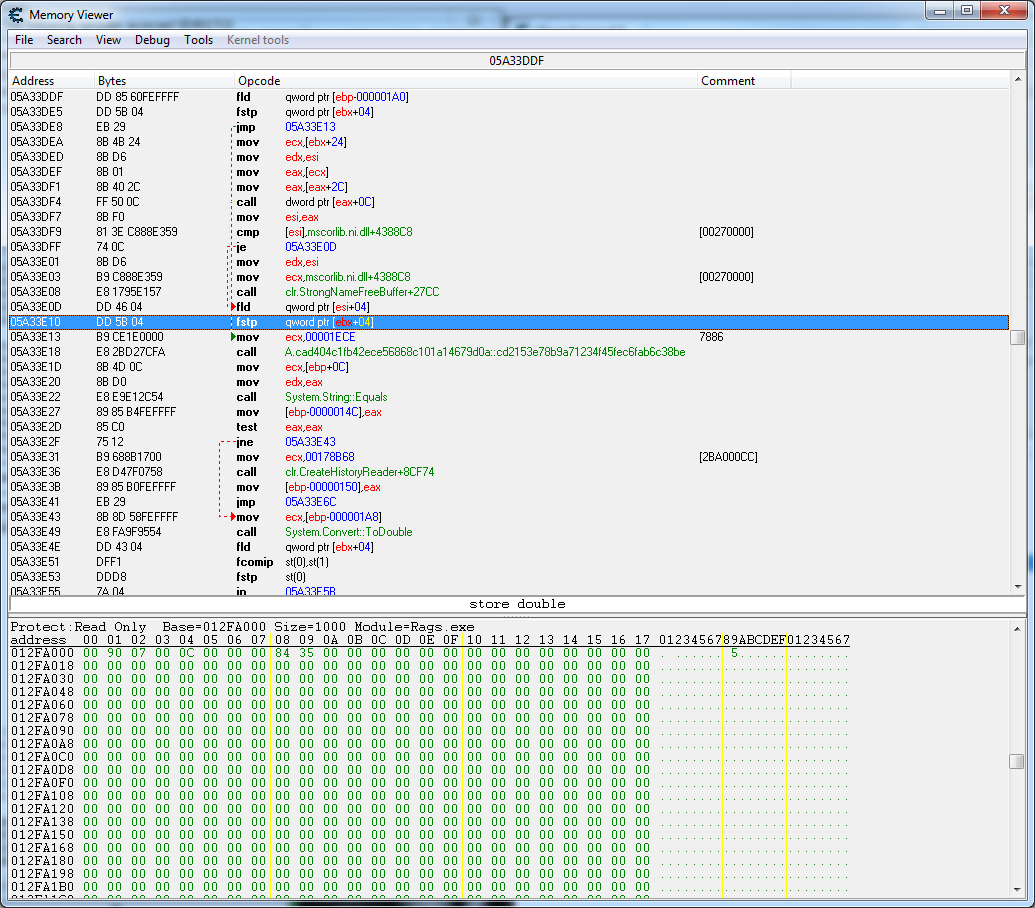Open the Search menu
Image resolution: width=1035 pixels, height=908 pixels.
(64, 40)
